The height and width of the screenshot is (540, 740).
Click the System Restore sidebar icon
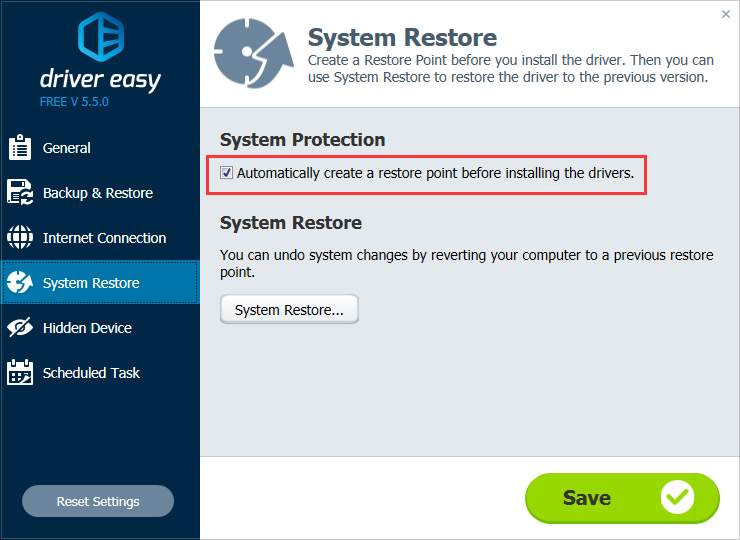(x=20, y=282)
